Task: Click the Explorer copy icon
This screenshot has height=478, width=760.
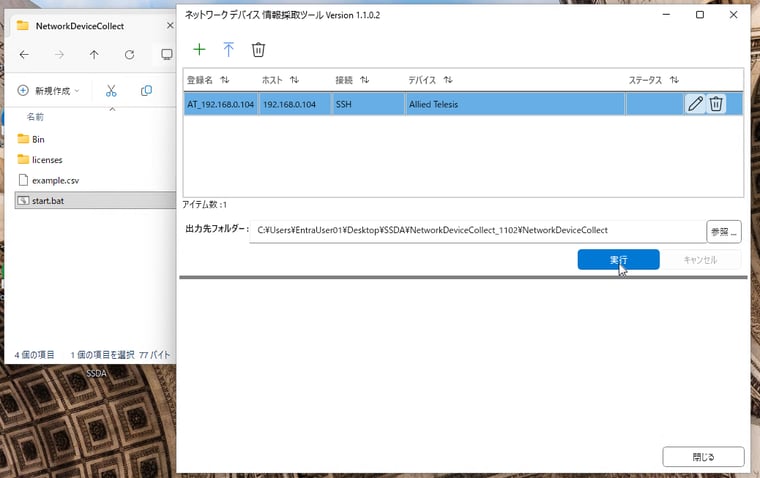Action: (146, 91)
